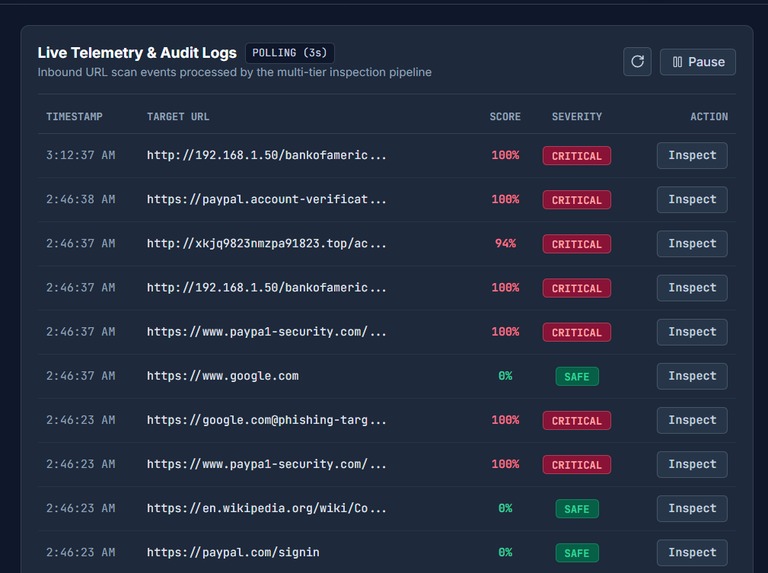The width and height of the screenshot is (768, 573).
Task: Click the 2:46:38 AM timestamp
Action: [81, 199]
